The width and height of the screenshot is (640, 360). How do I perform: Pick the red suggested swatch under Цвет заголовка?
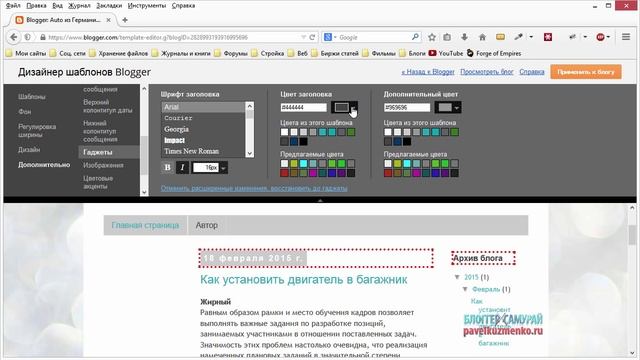(284, 173)
